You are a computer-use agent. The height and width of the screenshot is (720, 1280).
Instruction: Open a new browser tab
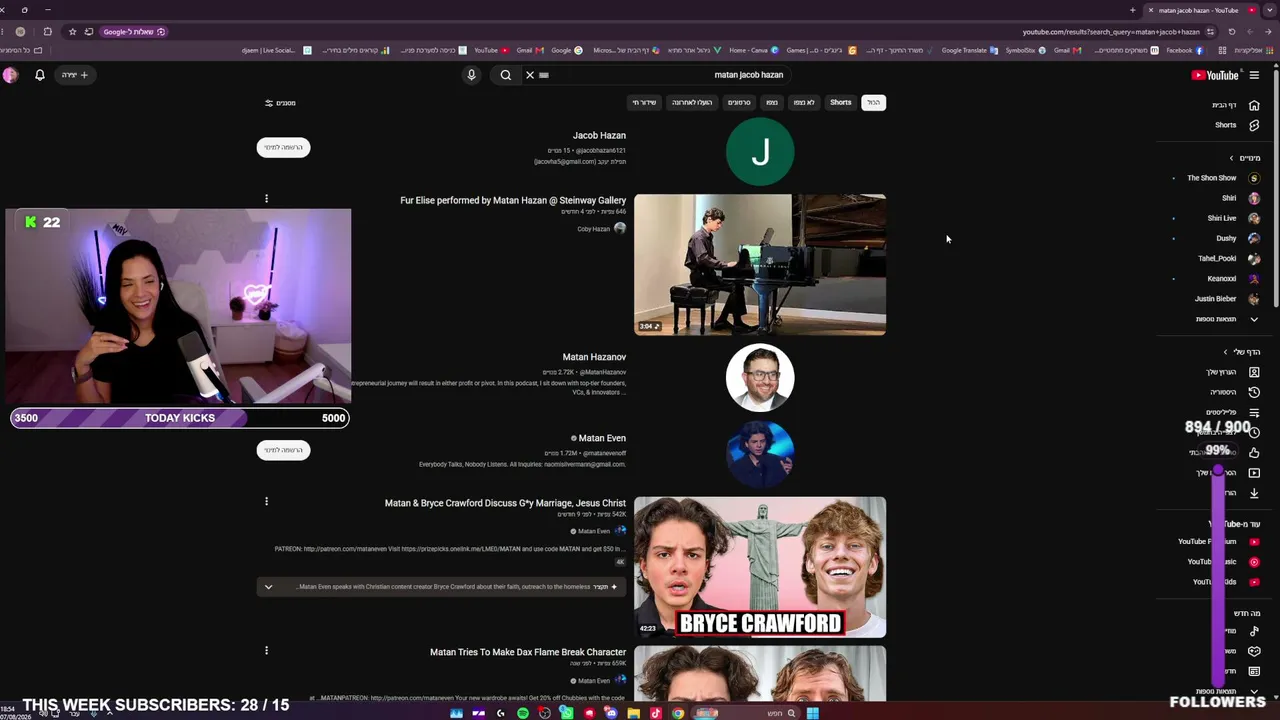point(1132,10)
